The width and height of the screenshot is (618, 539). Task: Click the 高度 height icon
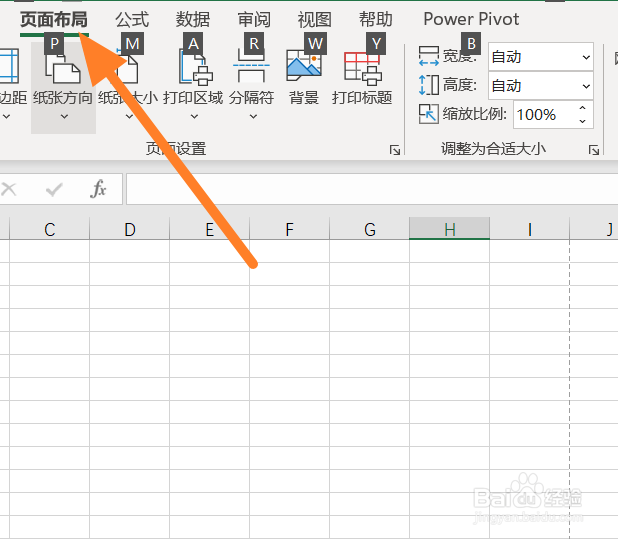click(428, 85)
